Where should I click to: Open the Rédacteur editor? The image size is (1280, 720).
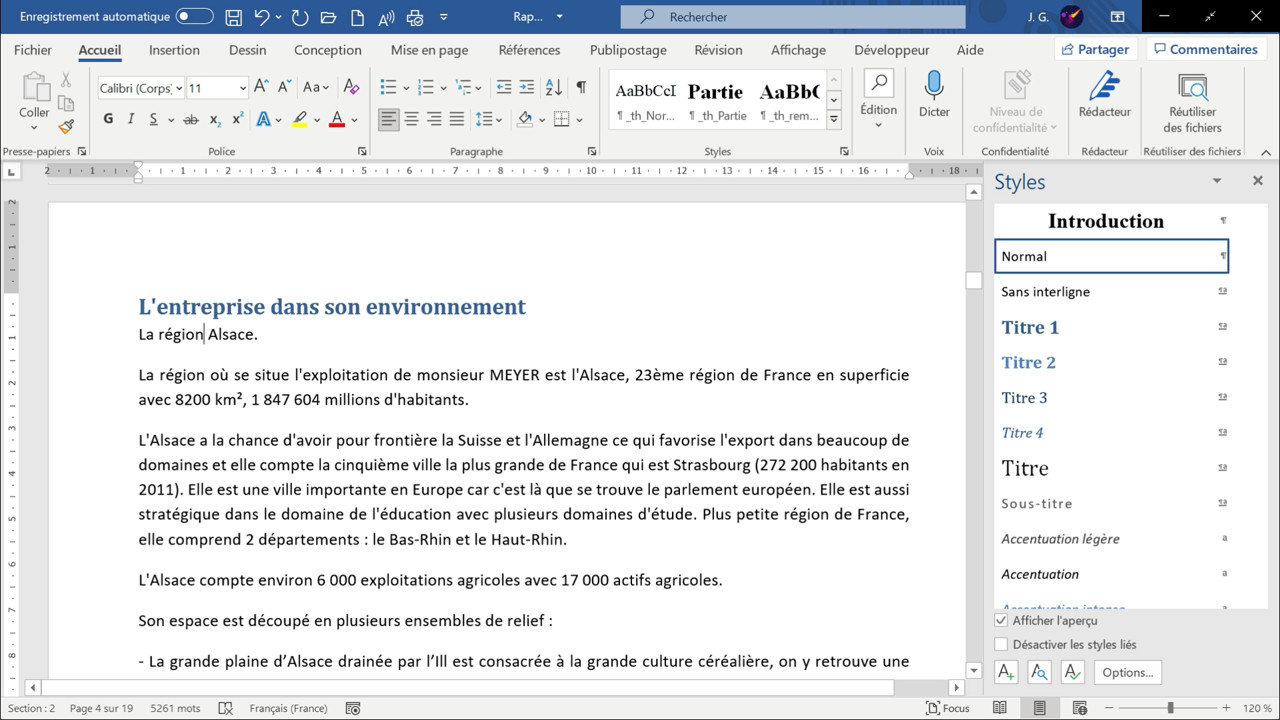(x=1104, y=95)
